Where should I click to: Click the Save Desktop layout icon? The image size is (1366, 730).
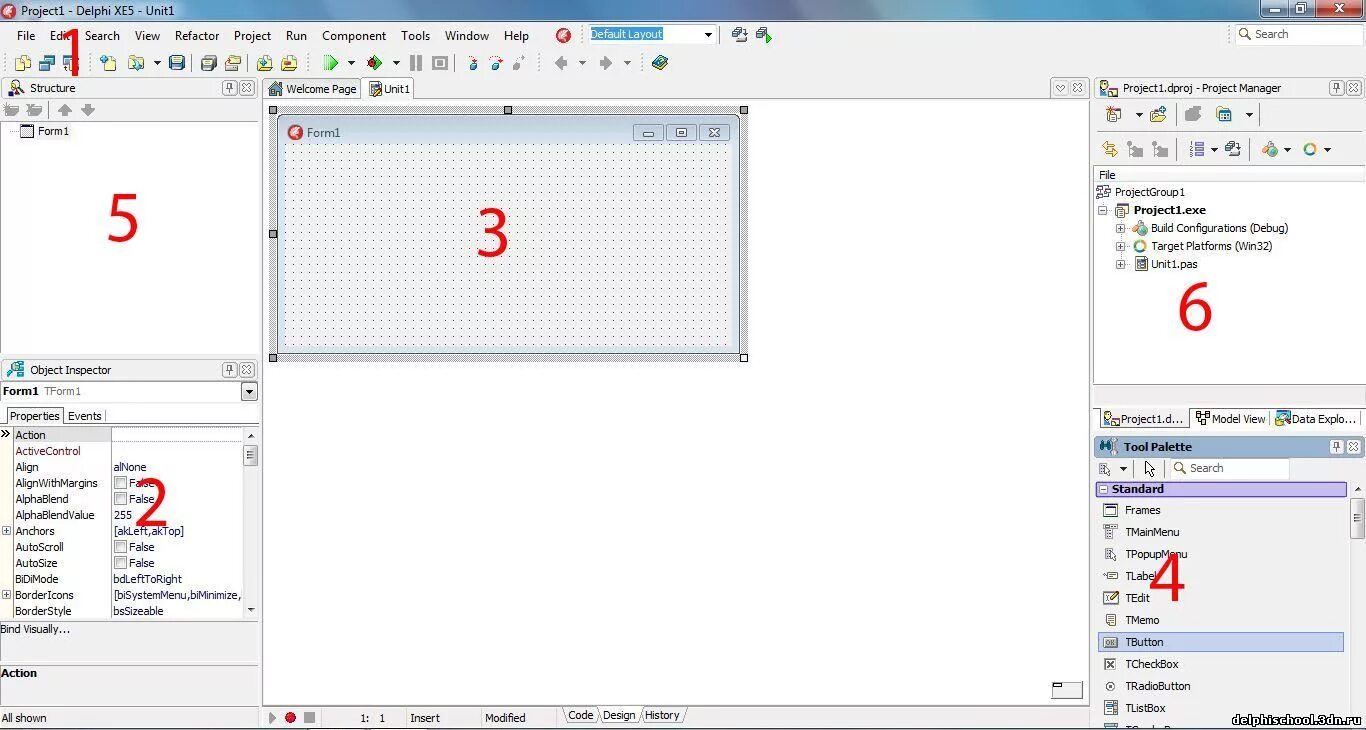point(740,34)
